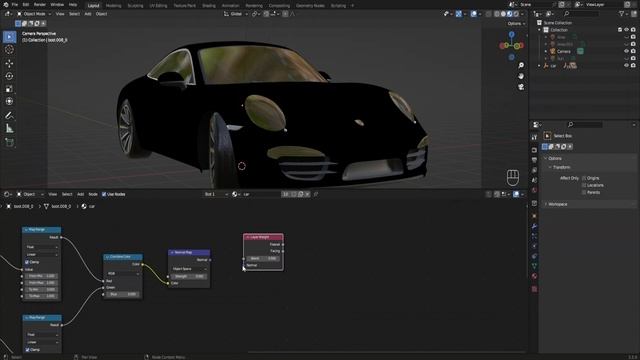Open the Float data type dropdown in upper Map Range
The image size is (640, 360).
pyautogui.click(x=42, y=247)
